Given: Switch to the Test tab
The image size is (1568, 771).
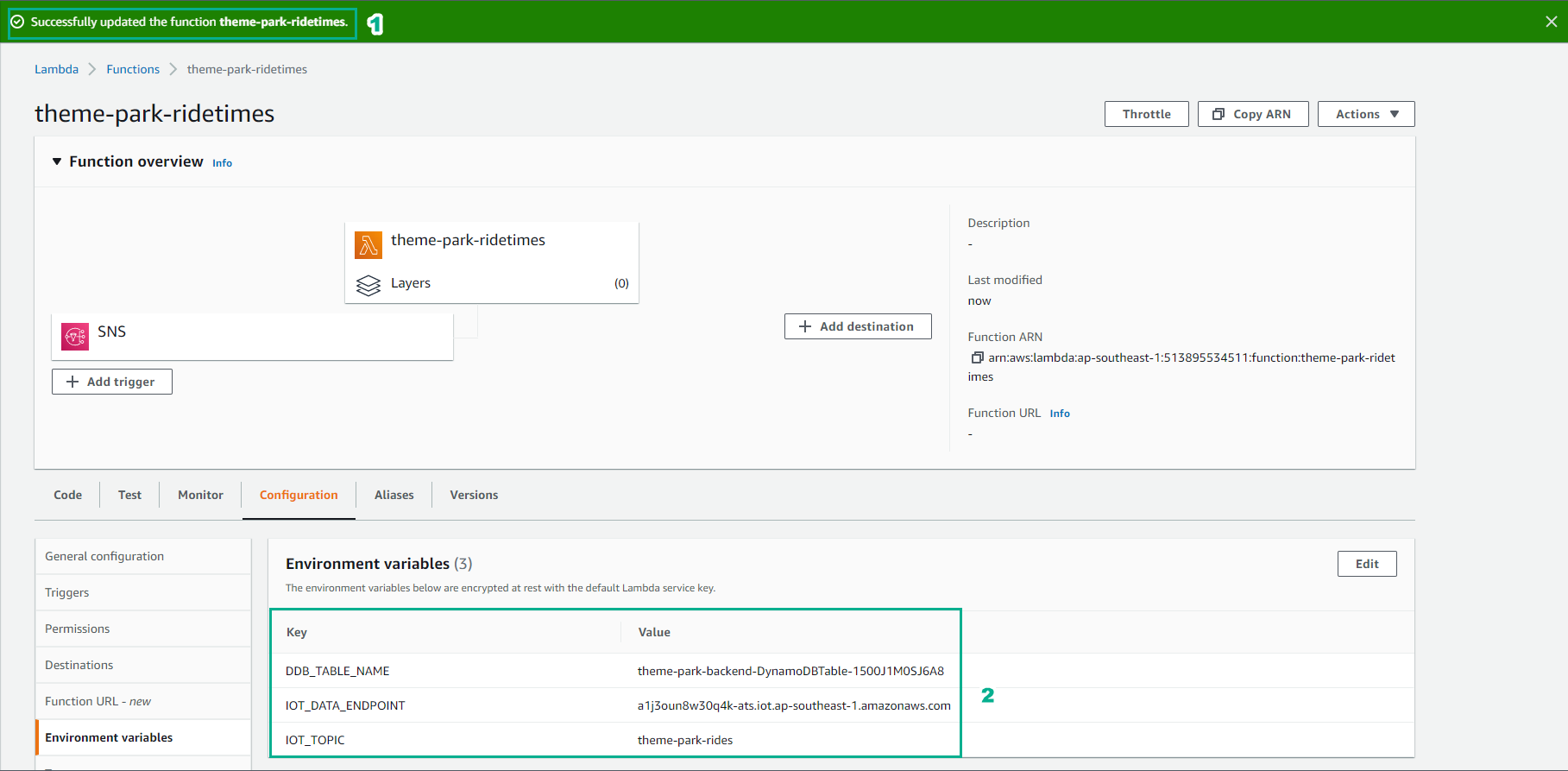Looking at the screenshot, I should pyautogui.click(x=129, y=495).
